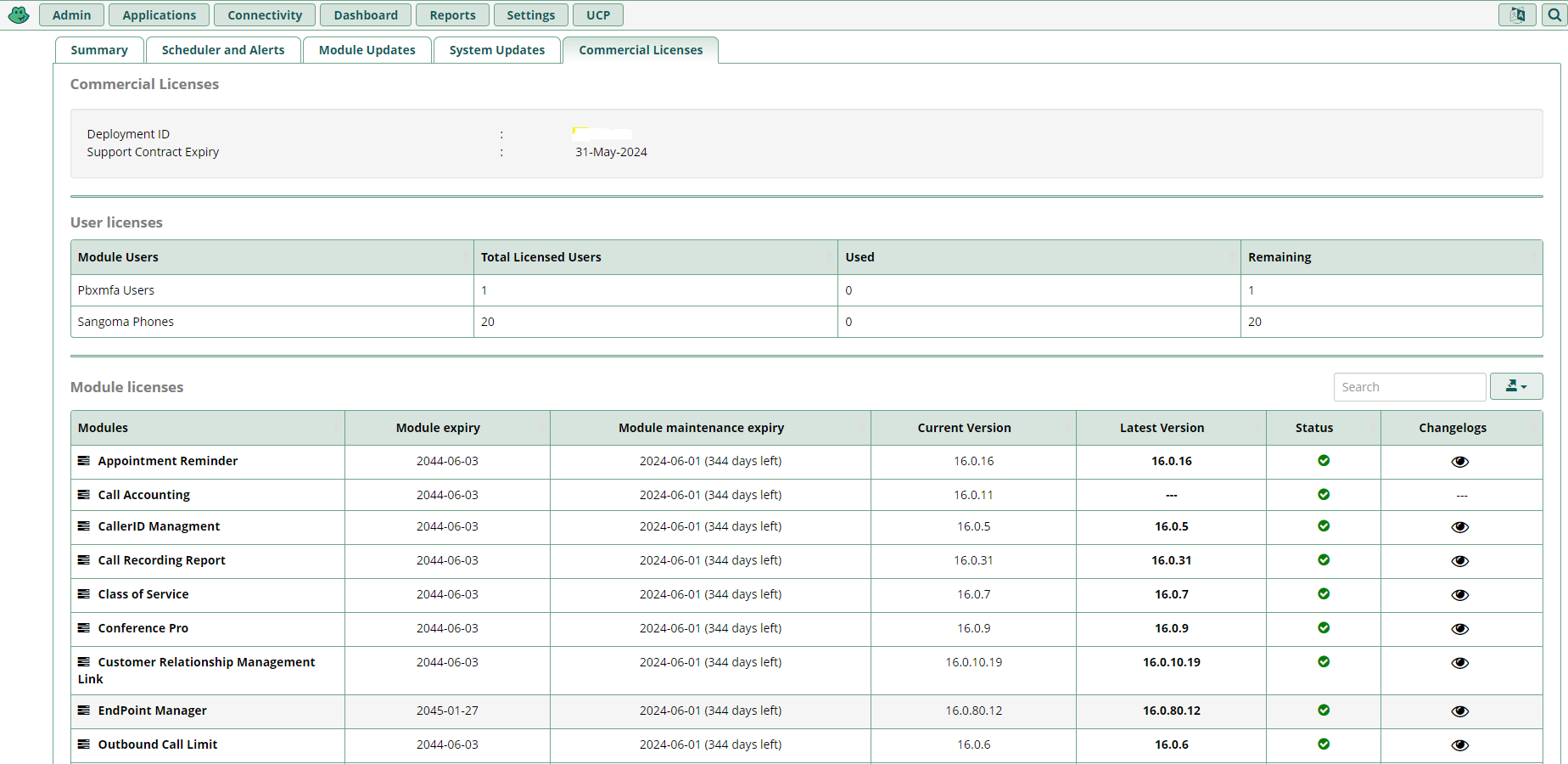Click the CRM Link green status check
Viewport: 1568px width, 764px height.
[1324, 661]
